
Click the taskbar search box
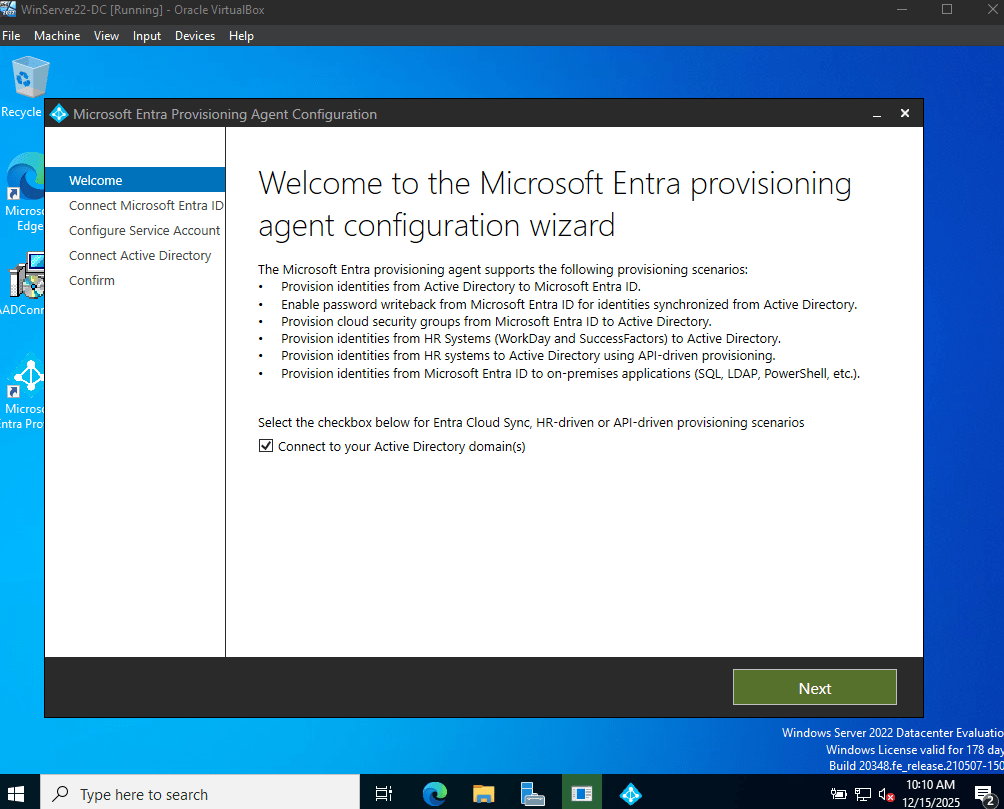pos(200,794)
